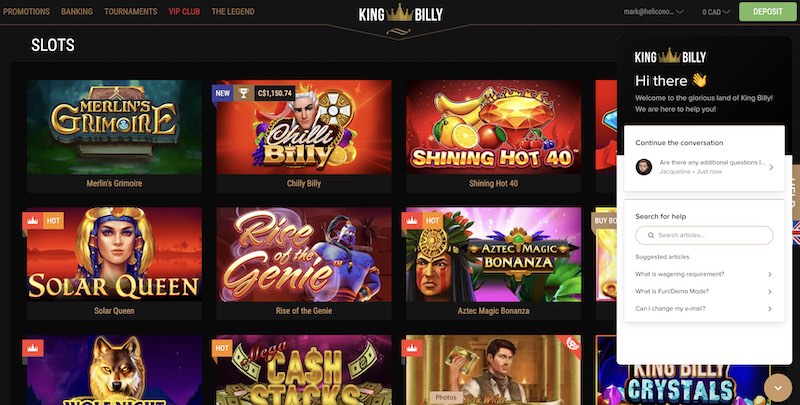Open the Tournaments menu item
This screenshot has width=800, height=405.
click(131, 11)
